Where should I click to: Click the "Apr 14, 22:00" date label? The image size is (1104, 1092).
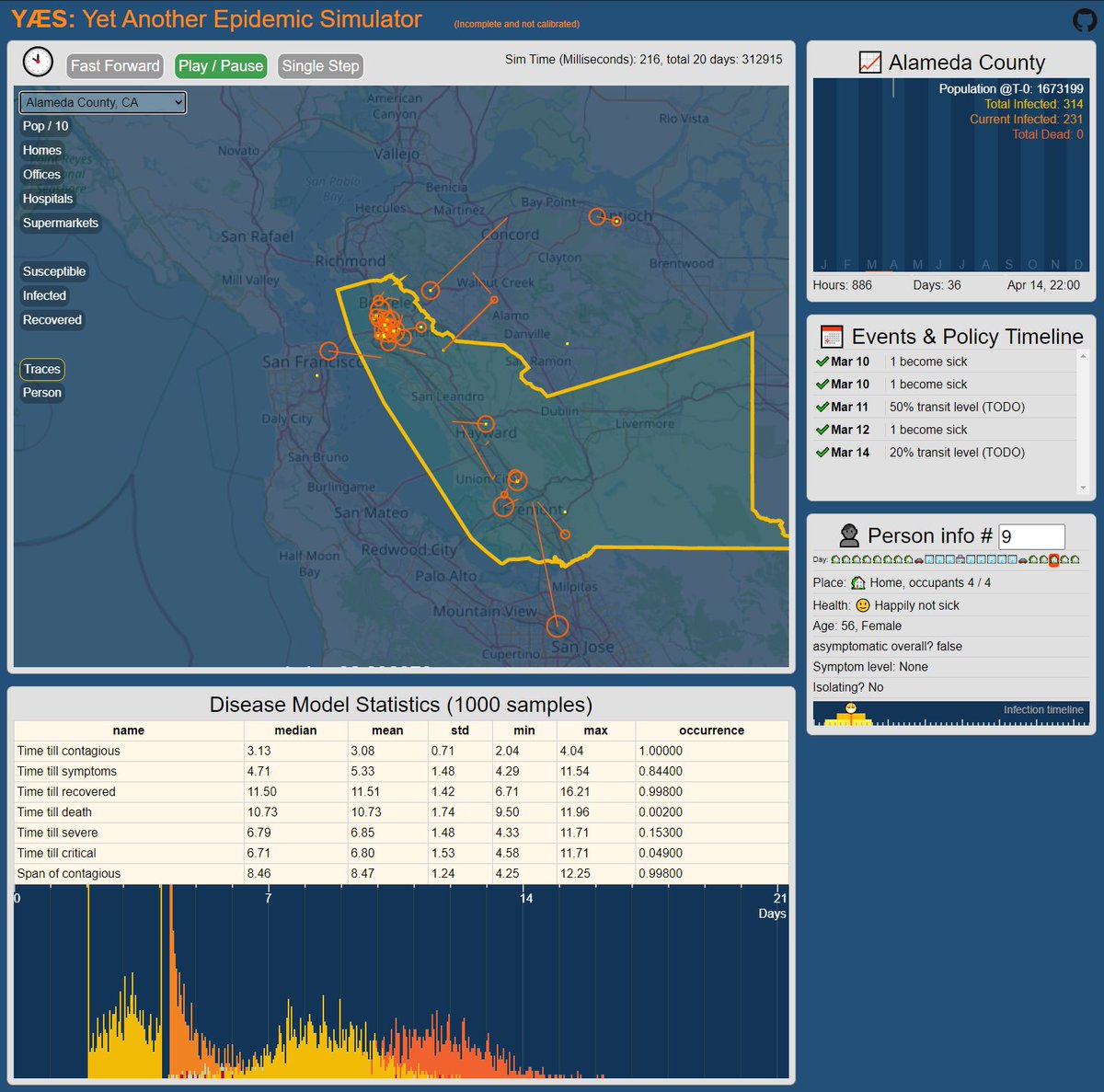point(1043,285)
